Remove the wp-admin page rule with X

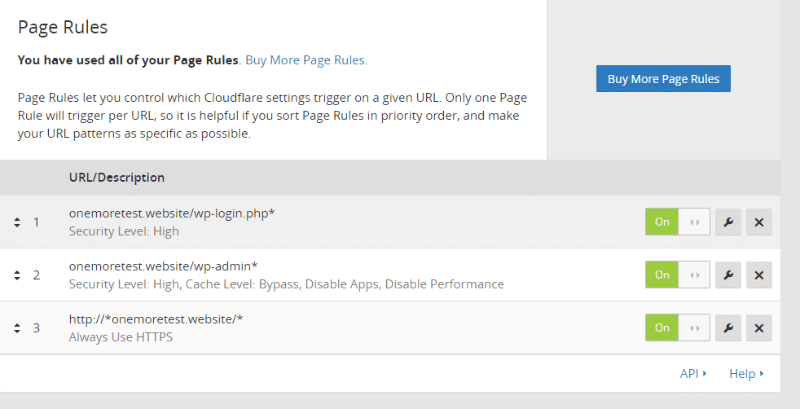pos(759,275)
